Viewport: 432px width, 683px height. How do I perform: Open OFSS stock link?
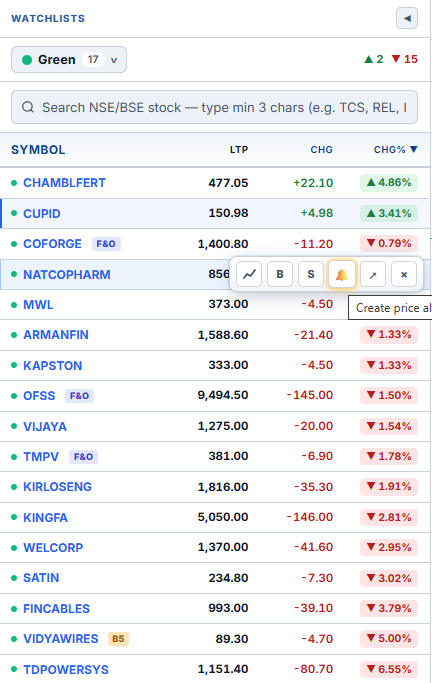coord(39,396)
